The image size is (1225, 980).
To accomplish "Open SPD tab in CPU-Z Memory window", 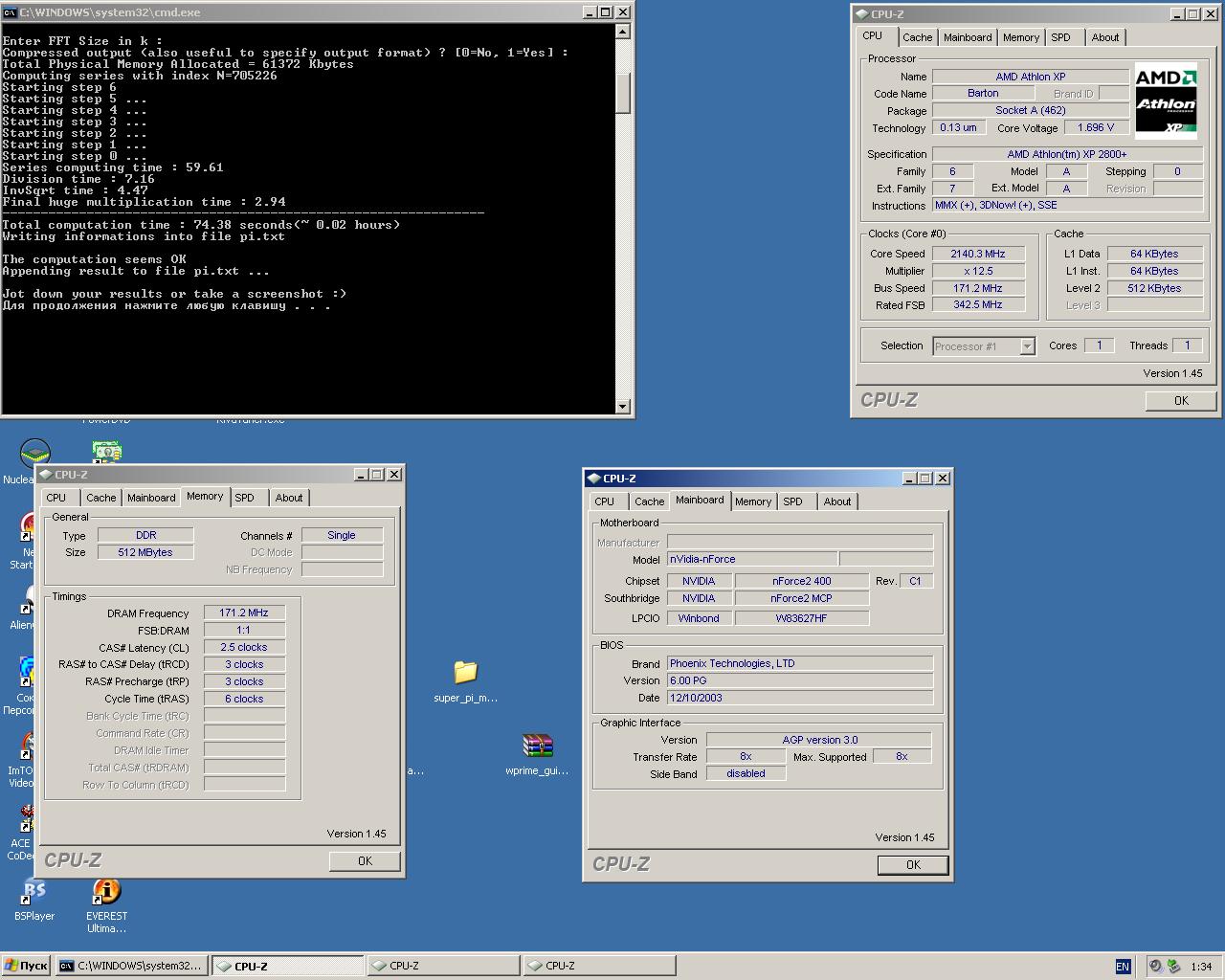I will coord(245,498).
